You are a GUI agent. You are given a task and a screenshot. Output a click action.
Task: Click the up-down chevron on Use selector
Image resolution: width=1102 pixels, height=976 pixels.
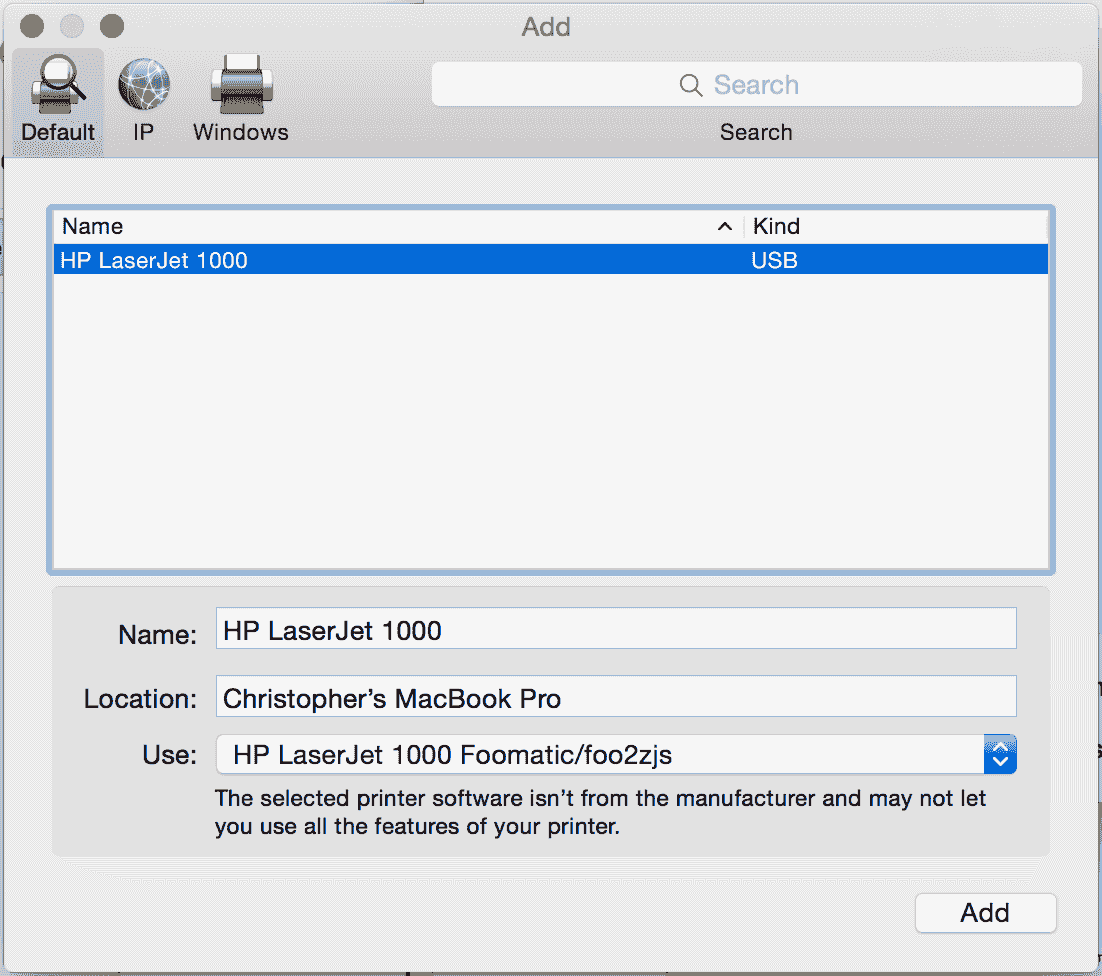click(999, 754)
